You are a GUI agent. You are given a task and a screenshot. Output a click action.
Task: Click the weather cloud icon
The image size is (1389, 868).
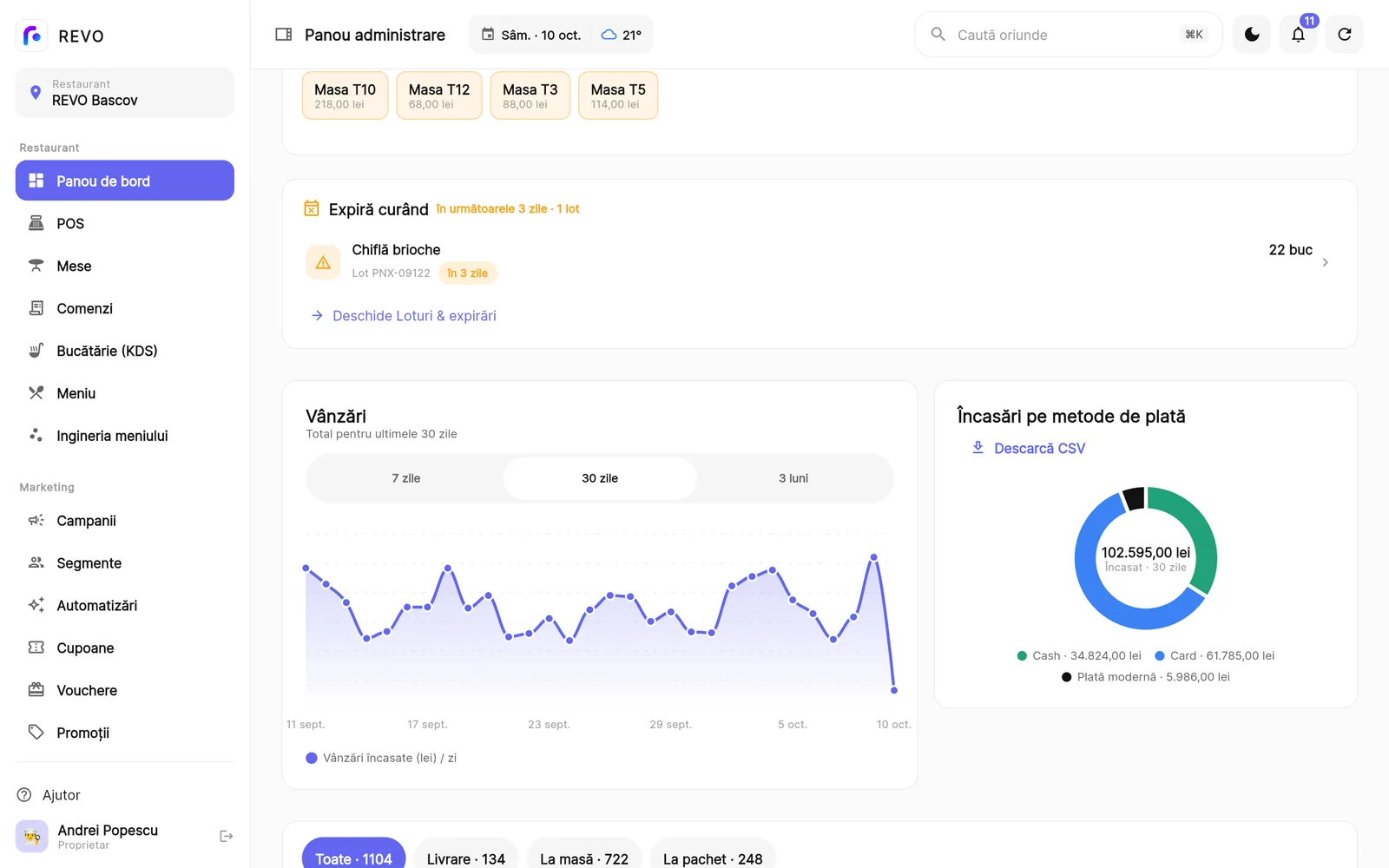pyautogui.click(x=609, y=35)
